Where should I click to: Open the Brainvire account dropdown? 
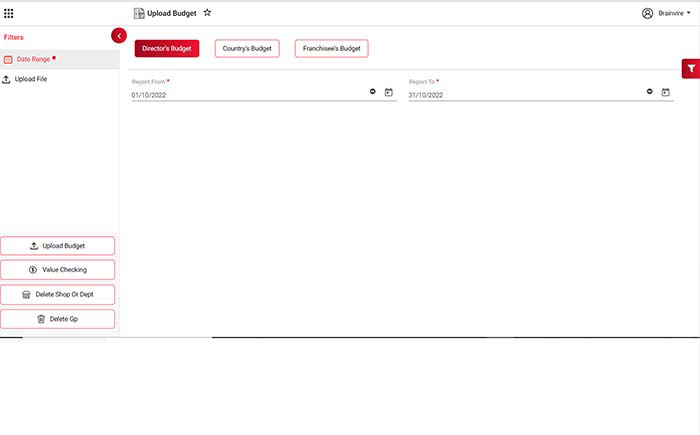[676, 13]
